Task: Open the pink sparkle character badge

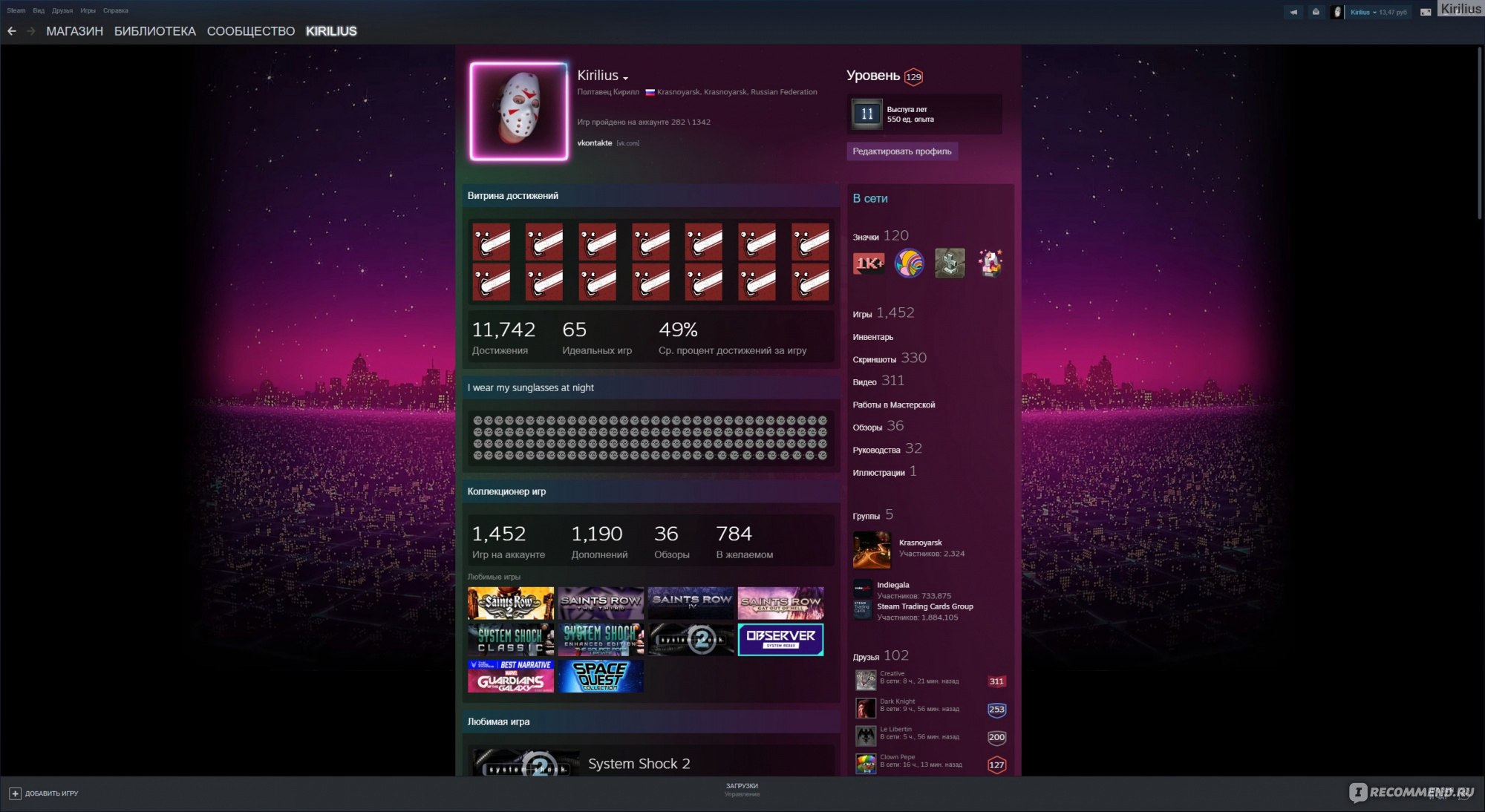Action: [990, 263]
